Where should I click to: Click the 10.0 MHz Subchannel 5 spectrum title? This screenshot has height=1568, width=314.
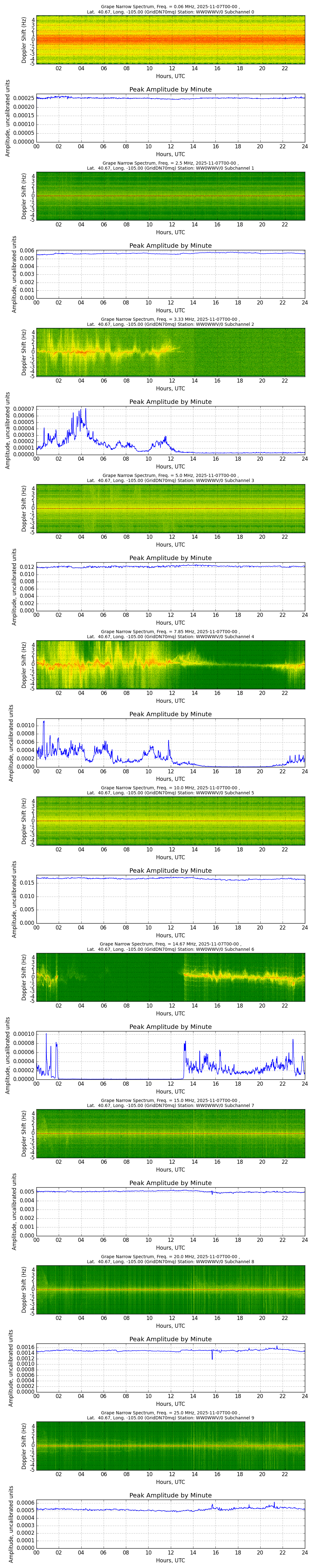170,791
